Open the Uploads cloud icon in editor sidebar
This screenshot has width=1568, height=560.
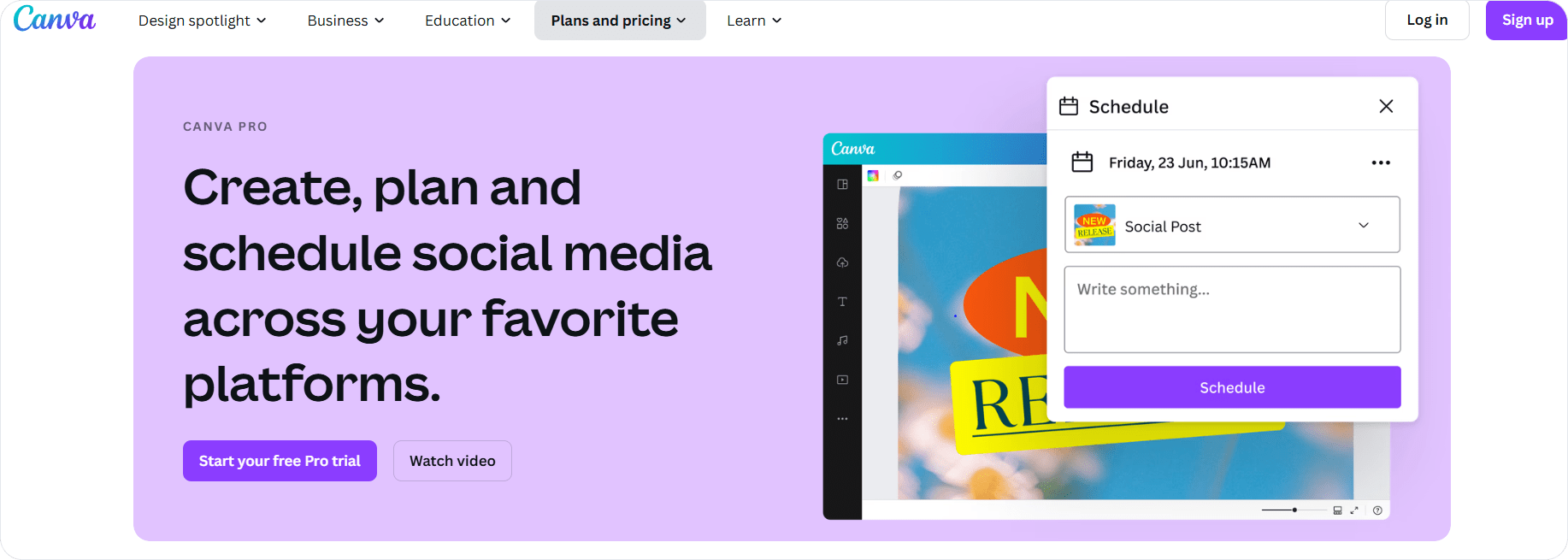click(842, 262)
